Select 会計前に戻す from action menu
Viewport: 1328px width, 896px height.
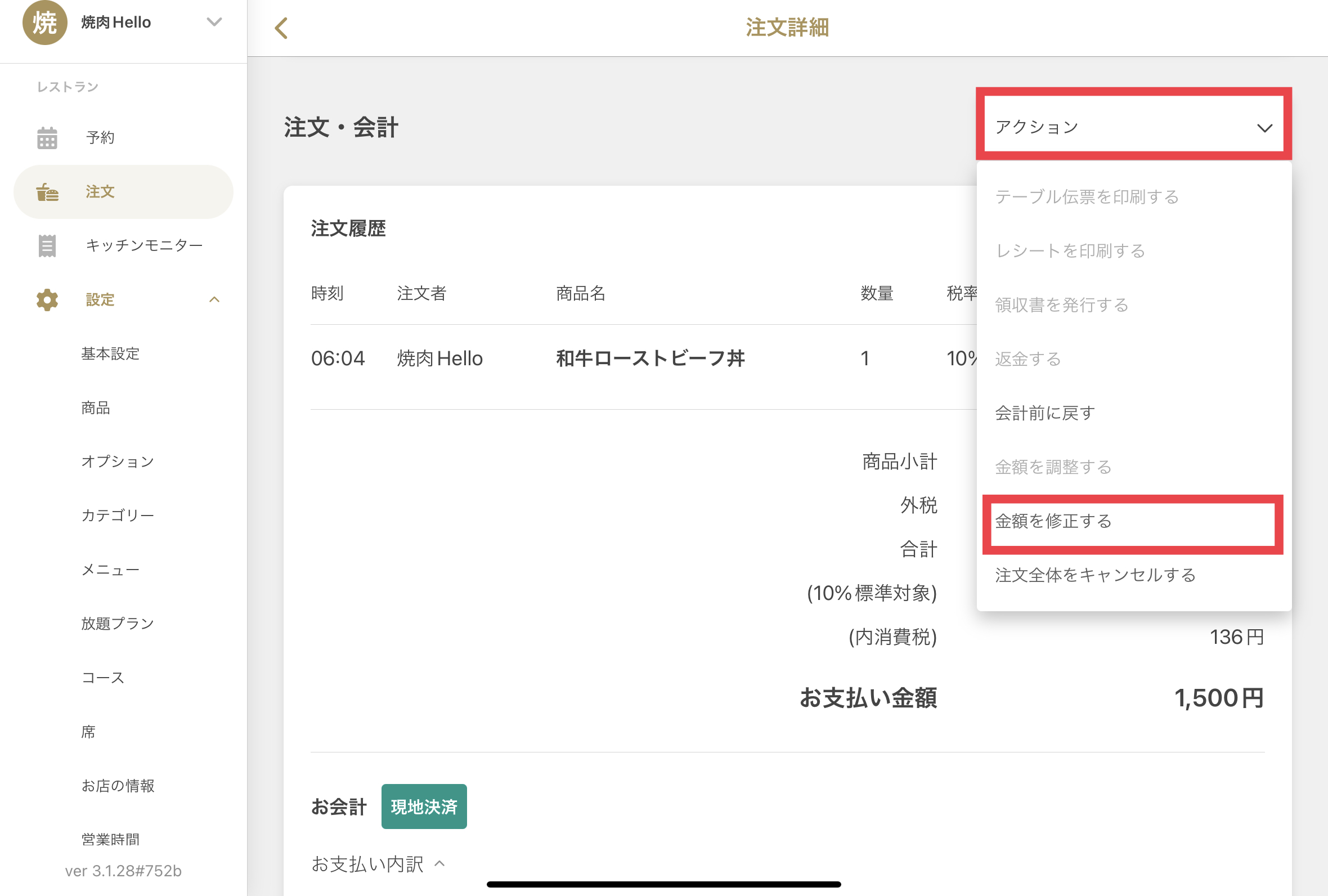1045,413
